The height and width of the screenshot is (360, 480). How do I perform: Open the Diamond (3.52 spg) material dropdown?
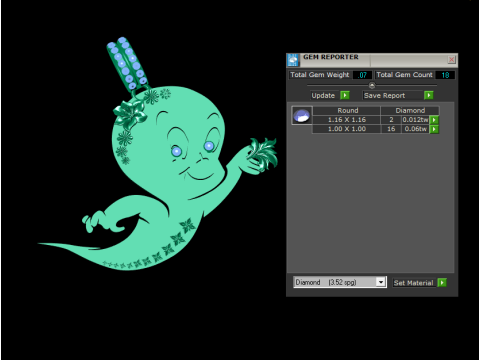coord(381,282)
